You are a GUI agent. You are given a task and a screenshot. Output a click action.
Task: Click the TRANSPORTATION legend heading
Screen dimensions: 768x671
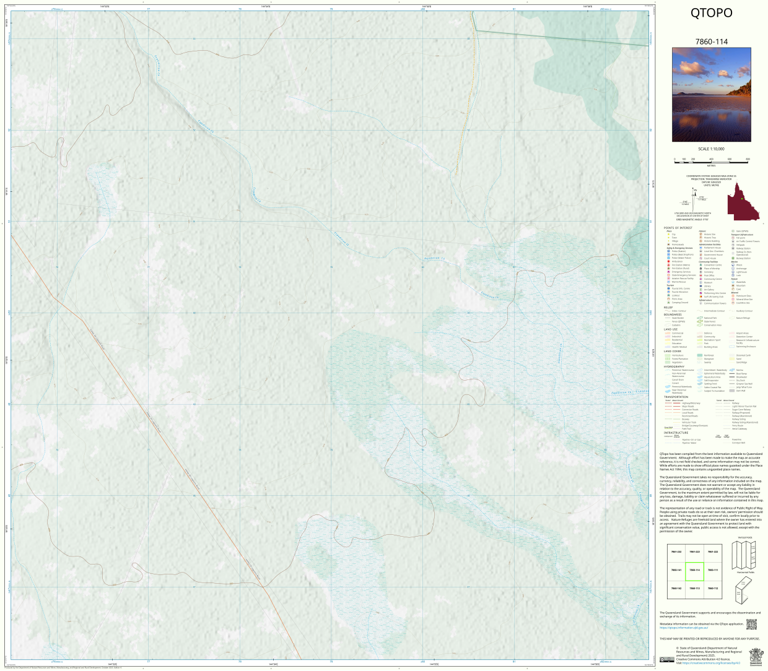(676, 397)
